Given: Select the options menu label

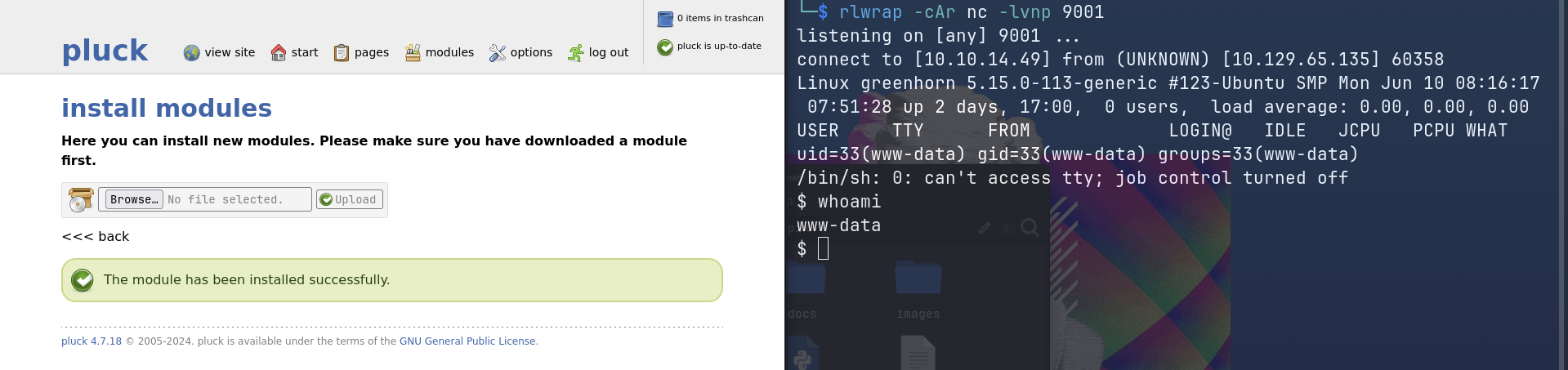Looking at the screenshot, I should point(531,52).
